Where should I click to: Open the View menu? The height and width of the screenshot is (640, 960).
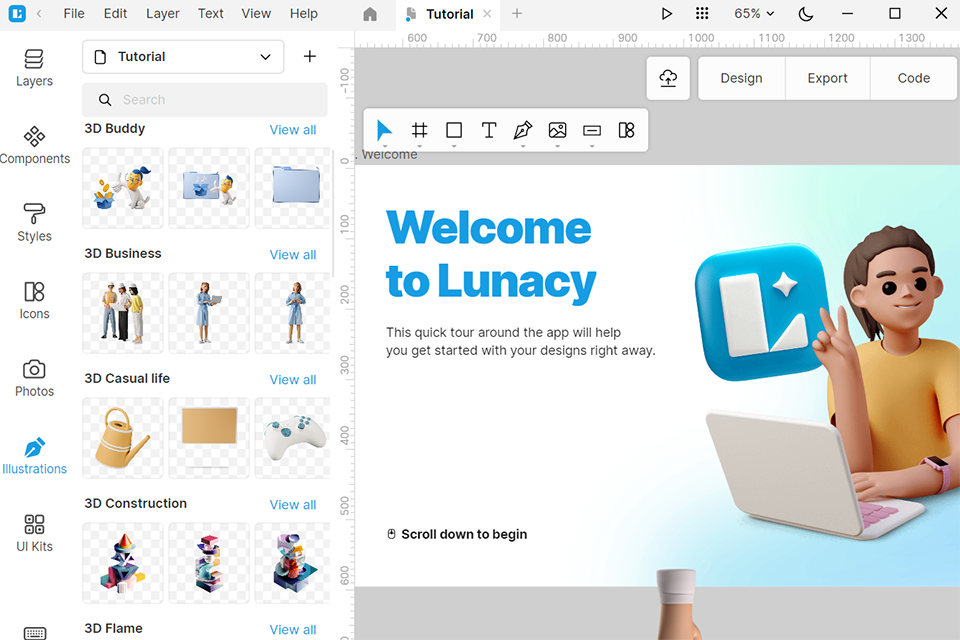(x=256, y=13)
